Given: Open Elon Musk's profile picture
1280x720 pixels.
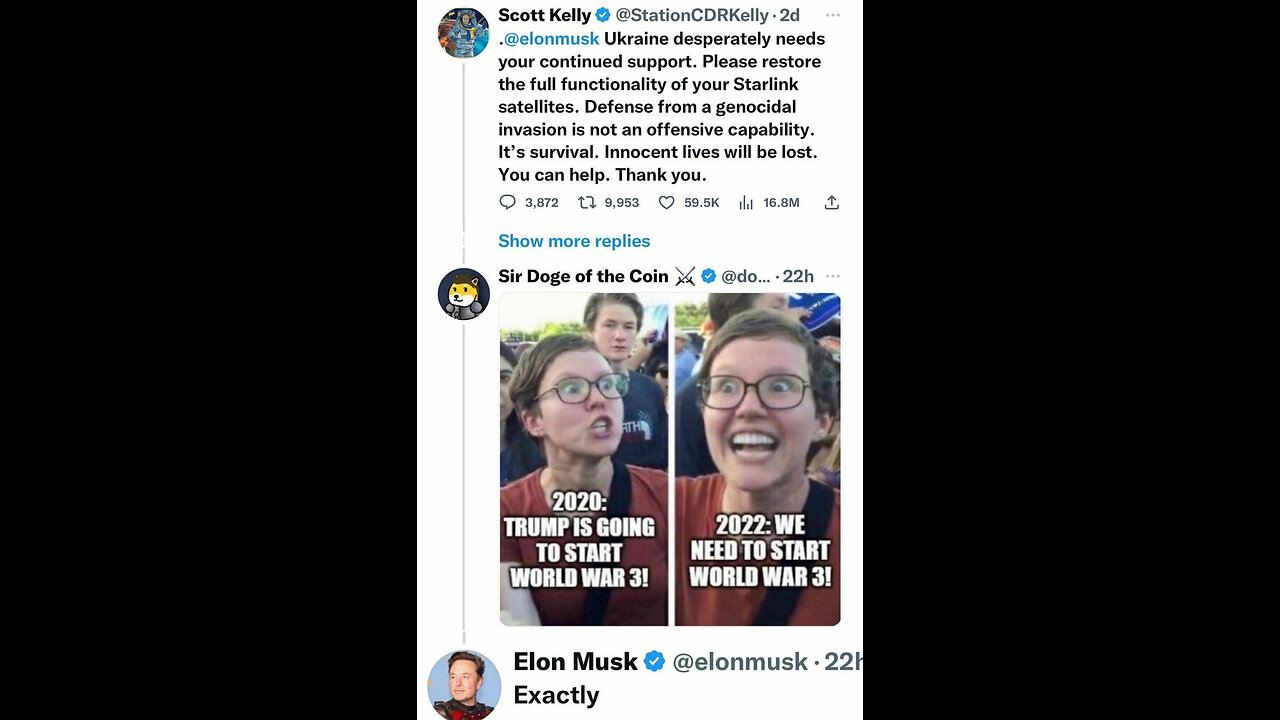Looking at the screenshot, I should [x=464, y=685].
